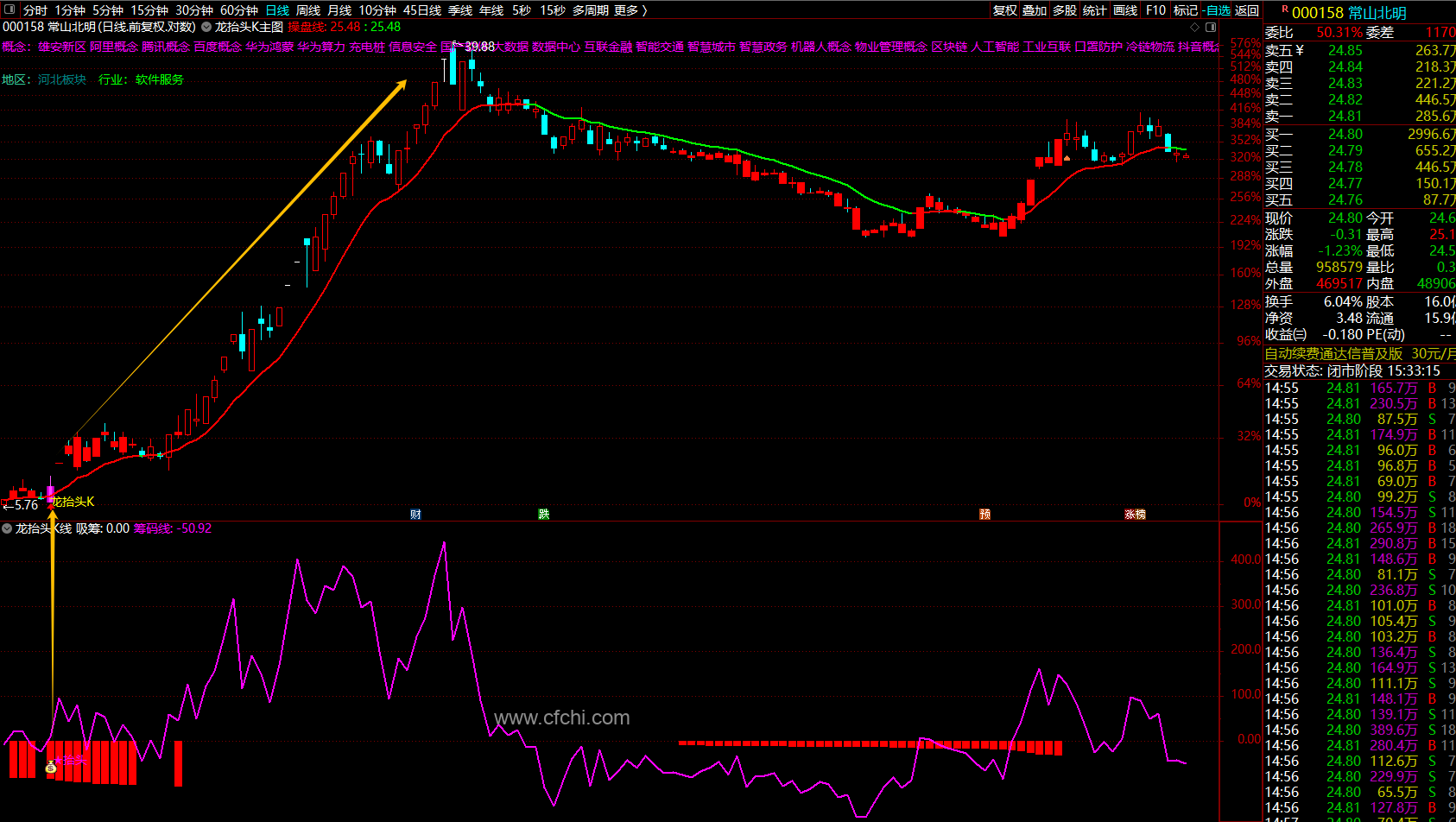Click the 000158 常山北明 stock title
Screen dimensions: 1456x822
1350,13
